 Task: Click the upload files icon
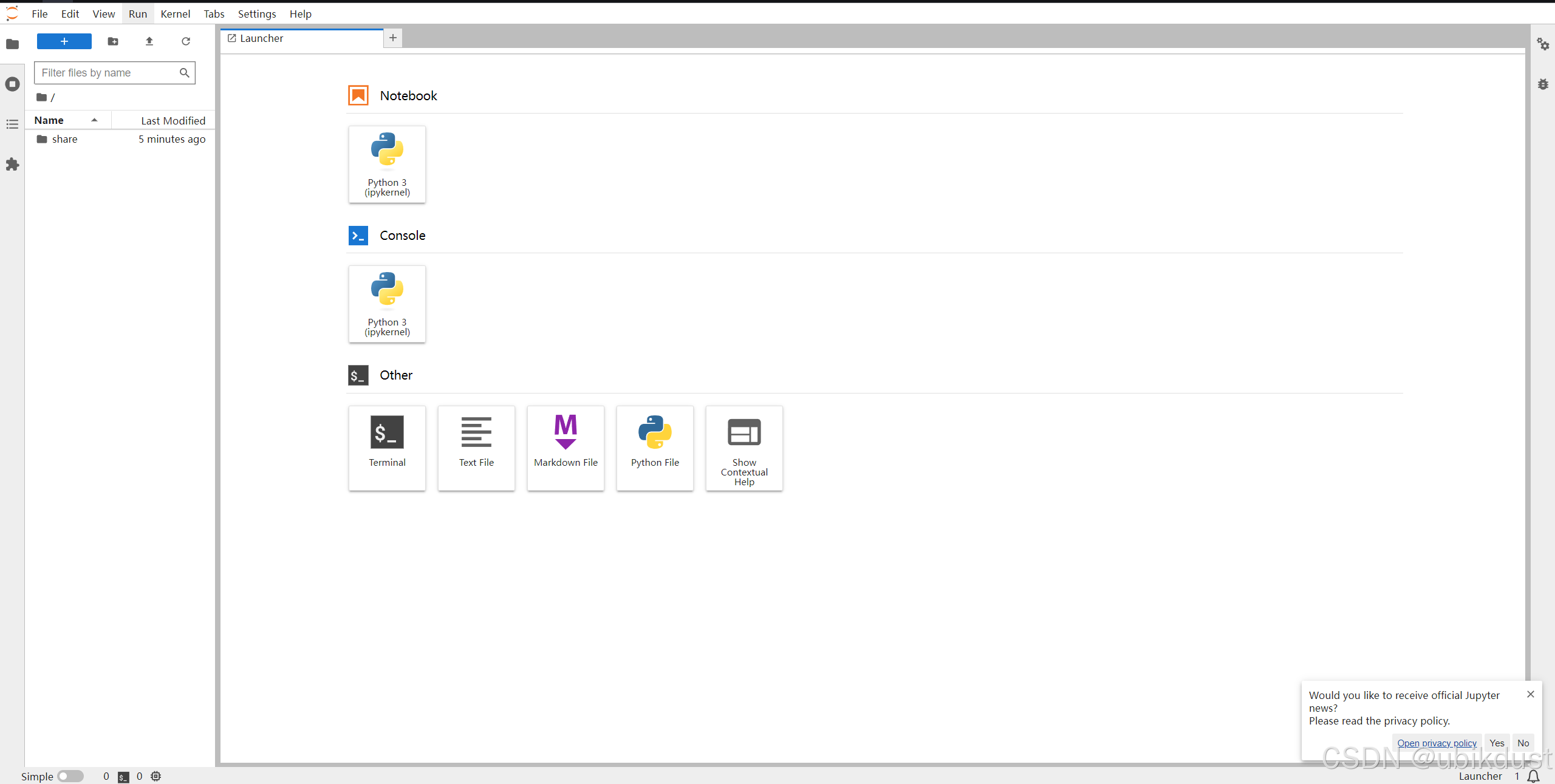pos(149,41)
